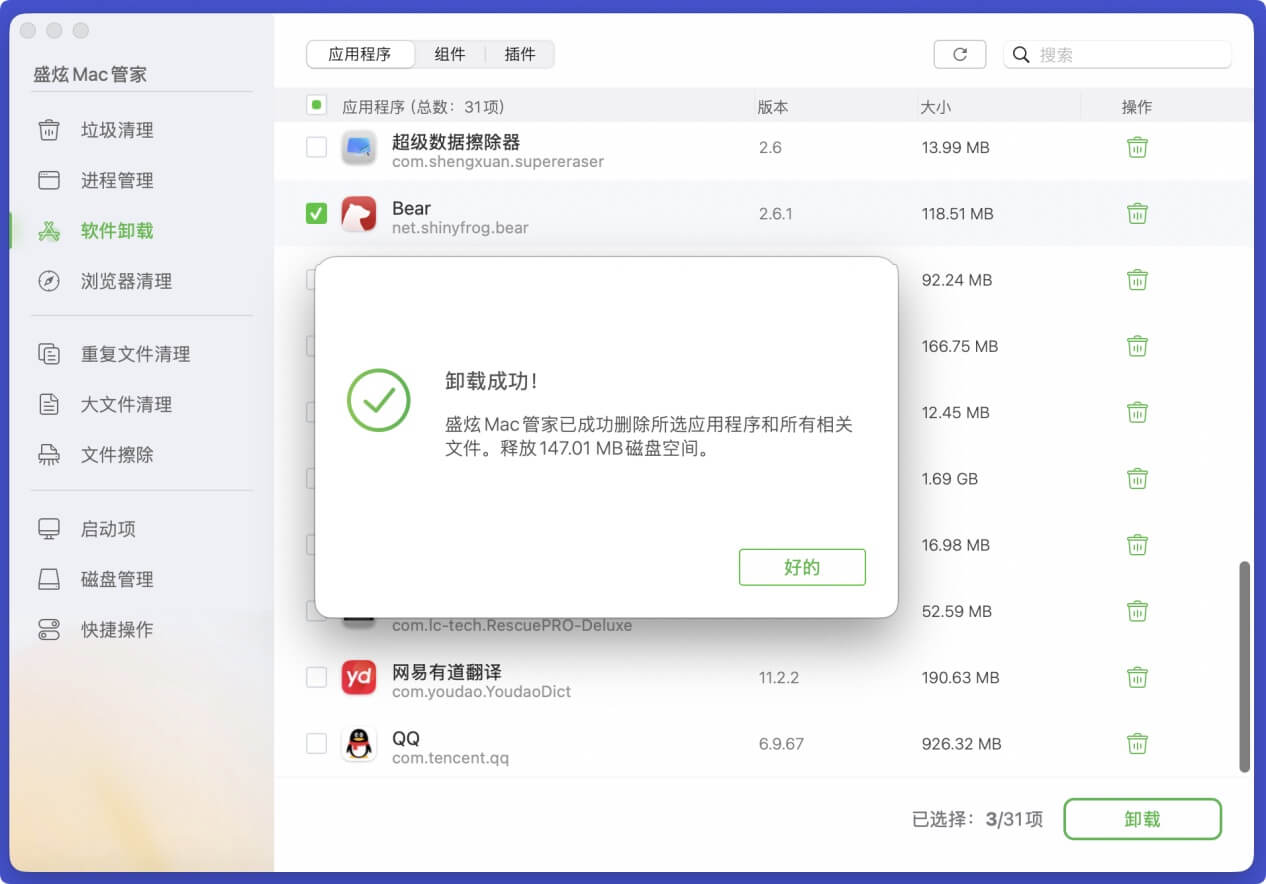Open the 垃圾清理 junk cleanup section
1266x884 pixels.
tap(105, 130)
